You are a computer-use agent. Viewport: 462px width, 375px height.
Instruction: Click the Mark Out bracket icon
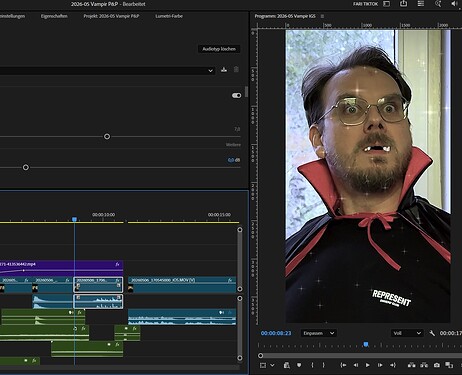pyautogui.click(x=323, y=365)
